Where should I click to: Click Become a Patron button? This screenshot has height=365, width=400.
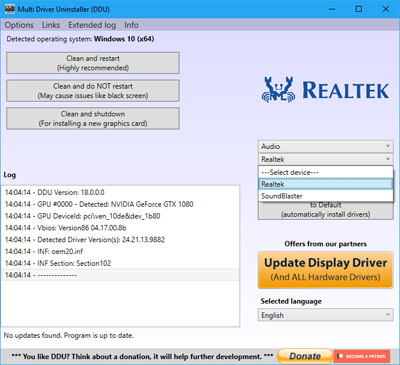pos(362,356)
